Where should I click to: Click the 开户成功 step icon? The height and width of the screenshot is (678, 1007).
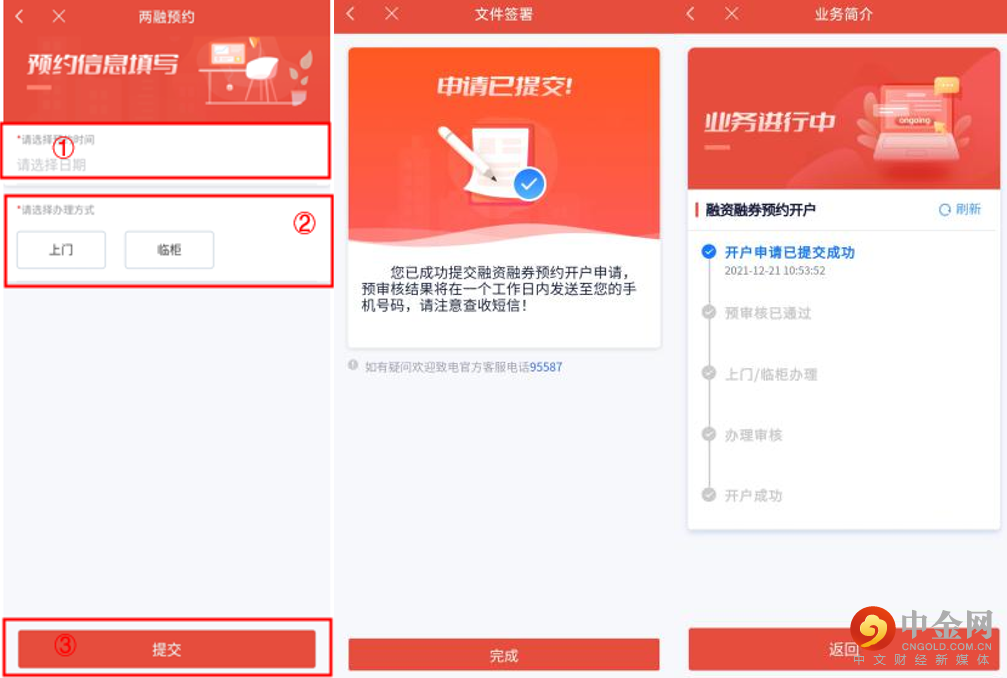click(708, 494)
